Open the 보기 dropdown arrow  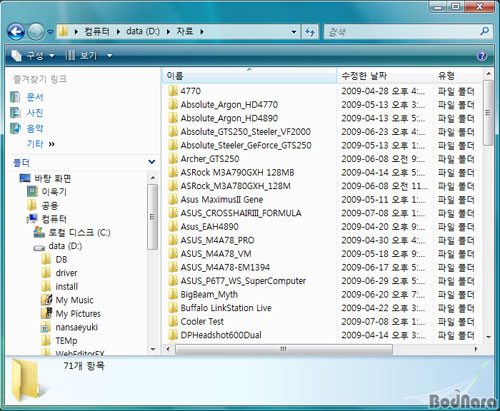click(x=109, y=56)
